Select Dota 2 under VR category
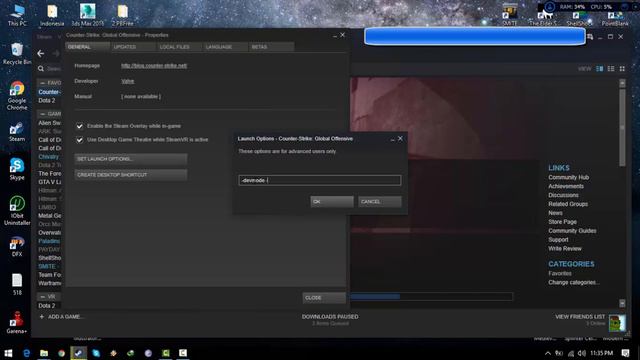The width and height of the screenshot is (640, 360). coord(47,306)
